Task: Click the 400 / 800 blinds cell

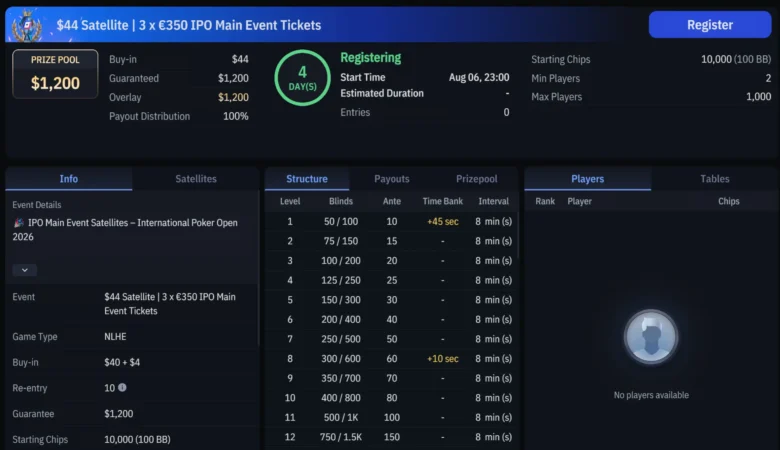Action: tap(341, 398)
